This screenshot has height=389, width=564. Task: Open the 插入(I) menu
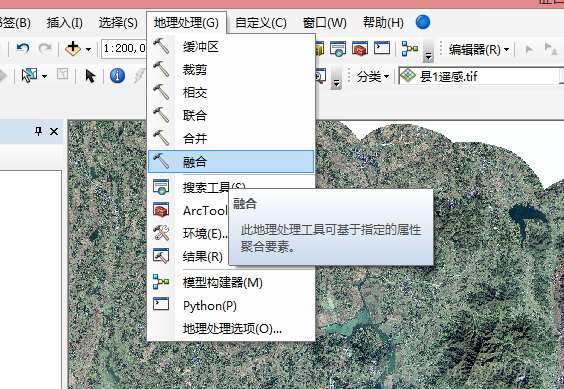tap(65, 23)
